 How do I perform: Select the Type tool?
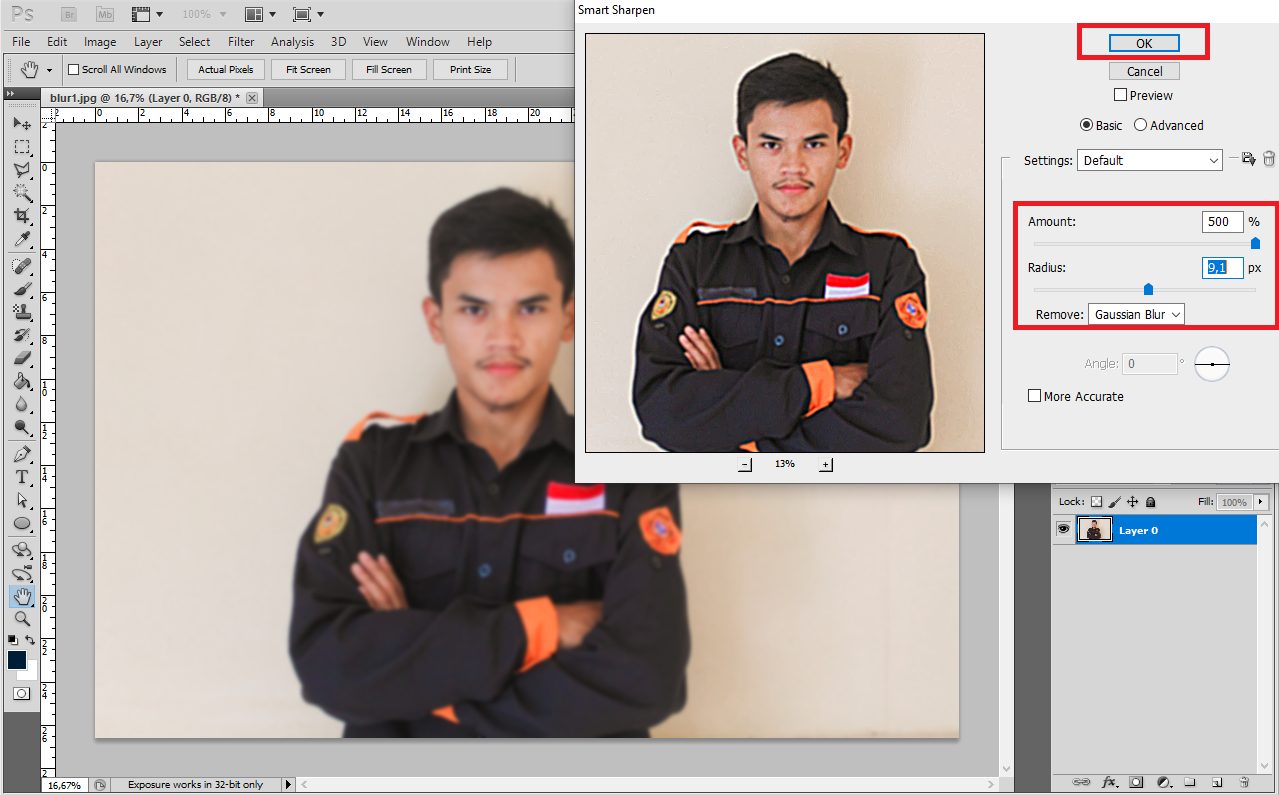coord(21,478)
